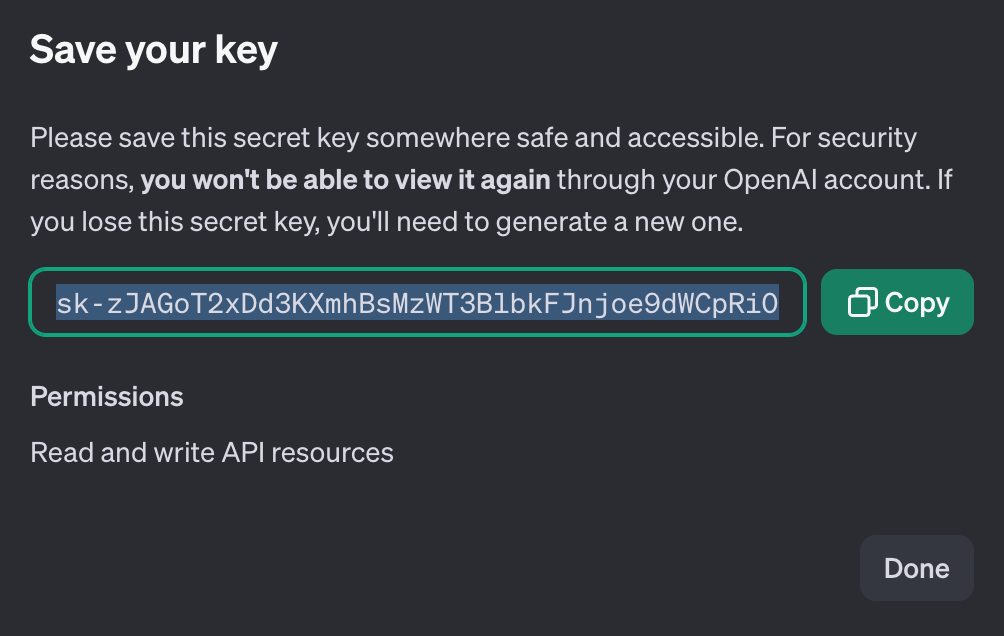Viewport: 1004px width, 636px height.
Task: Click the middle of the highlighted key text
Action: point(417,303)
